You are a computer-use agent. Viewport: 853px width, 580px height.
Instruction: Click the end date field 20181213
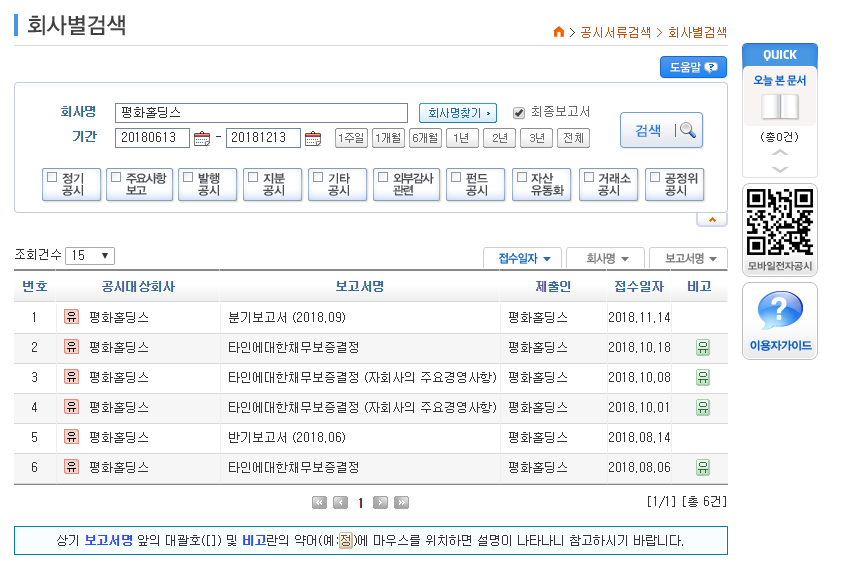(x=263, y=138)
